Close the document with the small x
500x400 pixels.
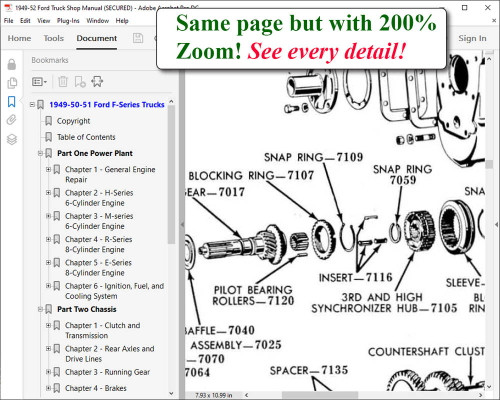click(x=494, y=21)
